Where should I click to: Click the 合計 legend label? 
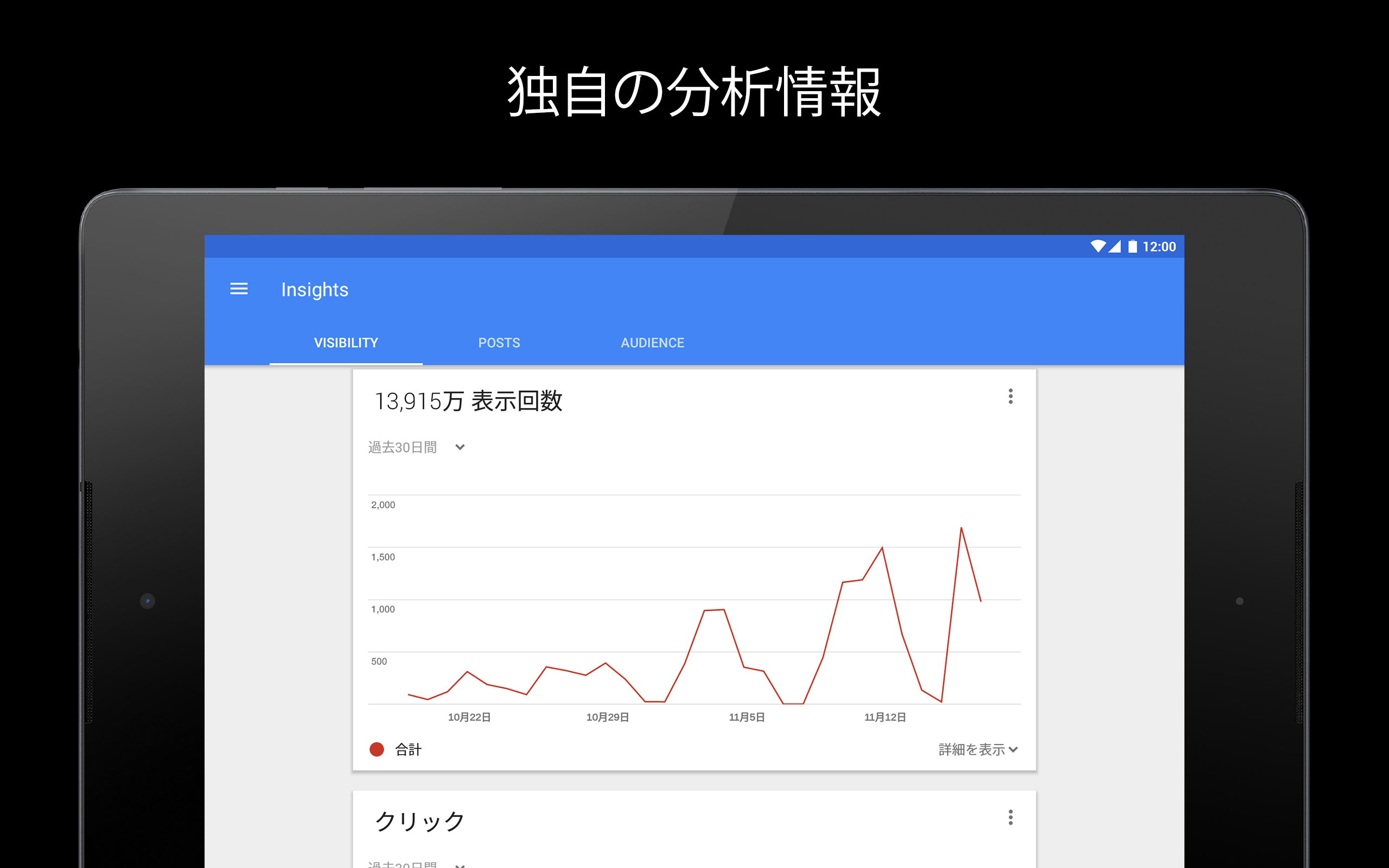pos(408,749)
